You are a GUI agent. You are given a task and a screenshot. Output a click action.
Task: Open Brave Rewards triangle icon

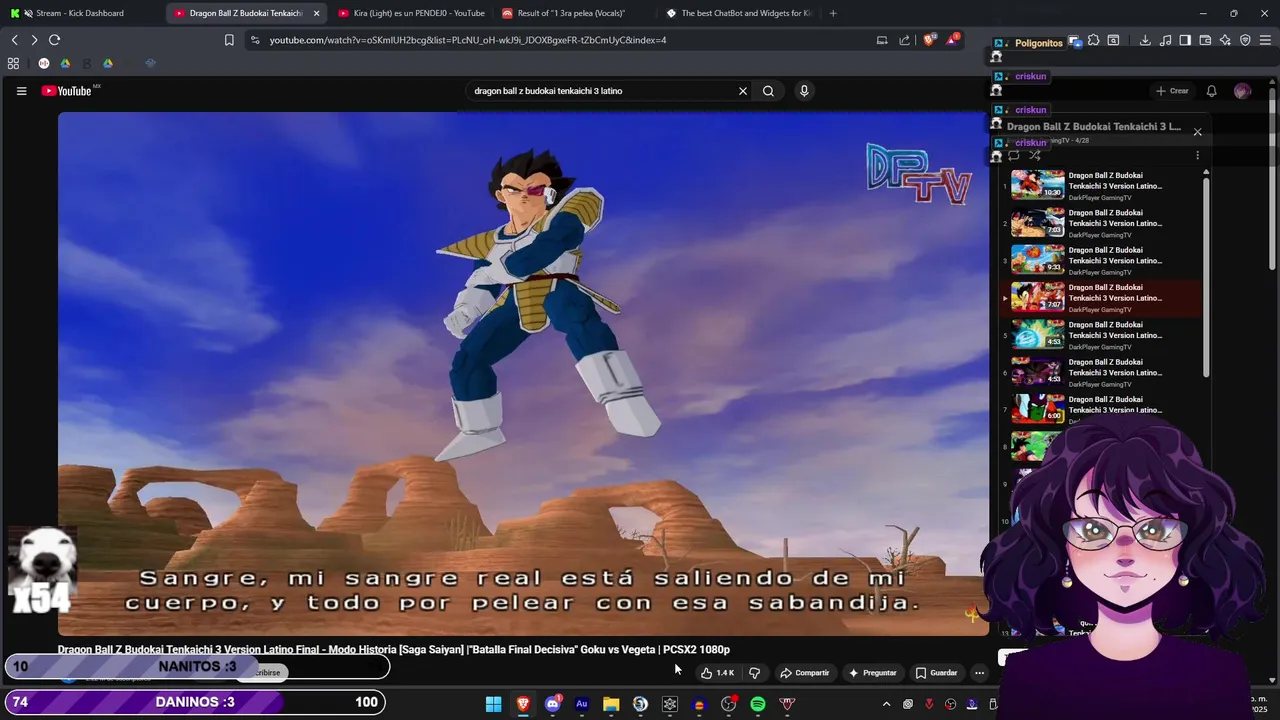pos(952,40)
